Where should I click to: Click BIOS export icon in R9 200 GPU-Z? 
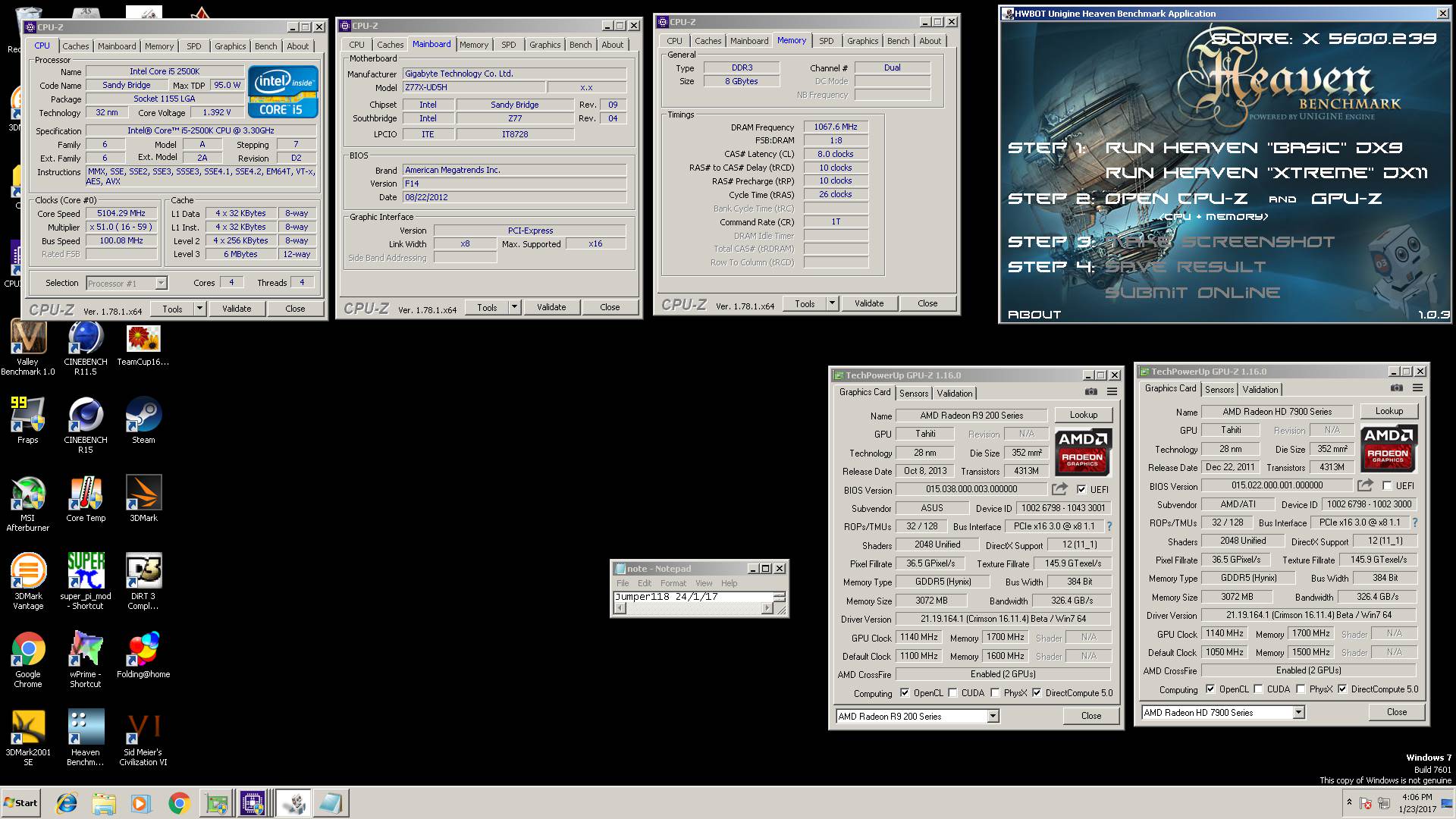[1059, 489]
